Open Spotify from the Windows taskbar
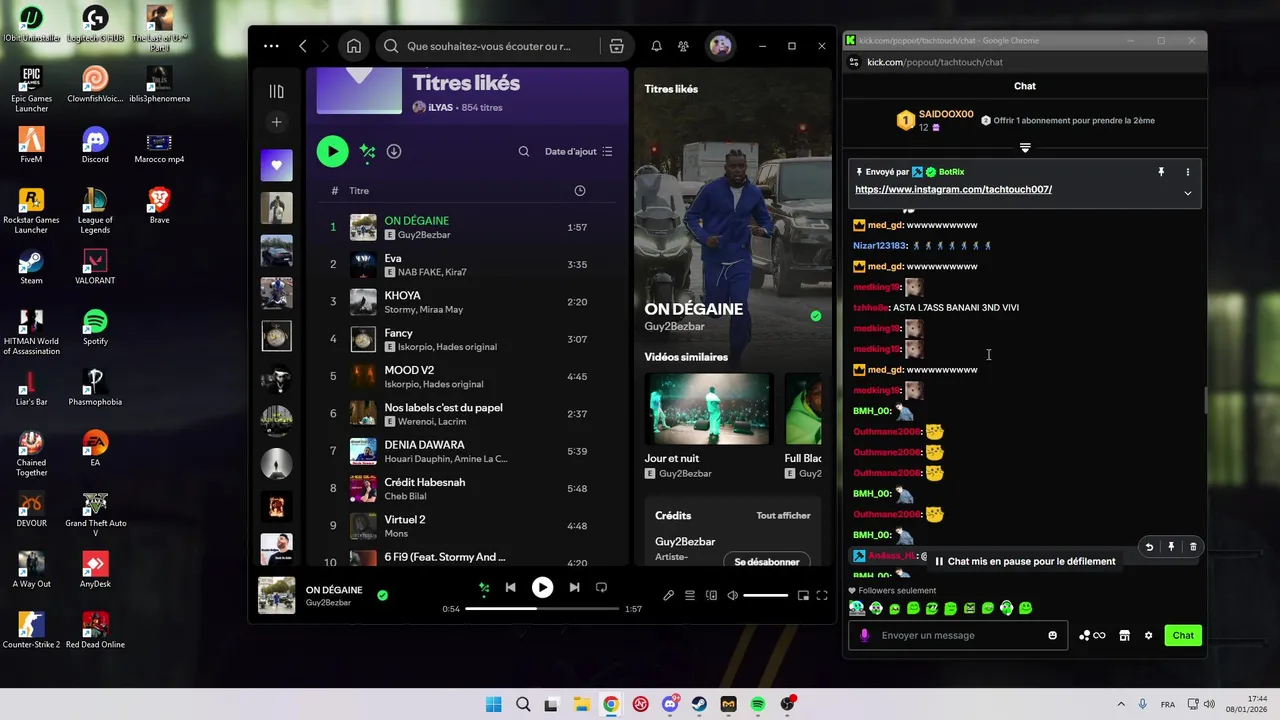This screenshot has height=720, width=1280. 758,704
